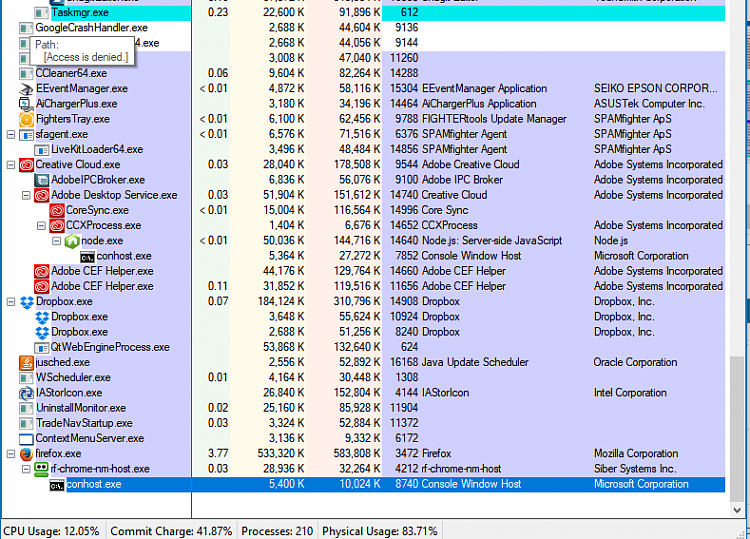Click the Creative Cloud.exe icon
The height and width of the screenshot is (539, 750).
[x=26, y=165]
